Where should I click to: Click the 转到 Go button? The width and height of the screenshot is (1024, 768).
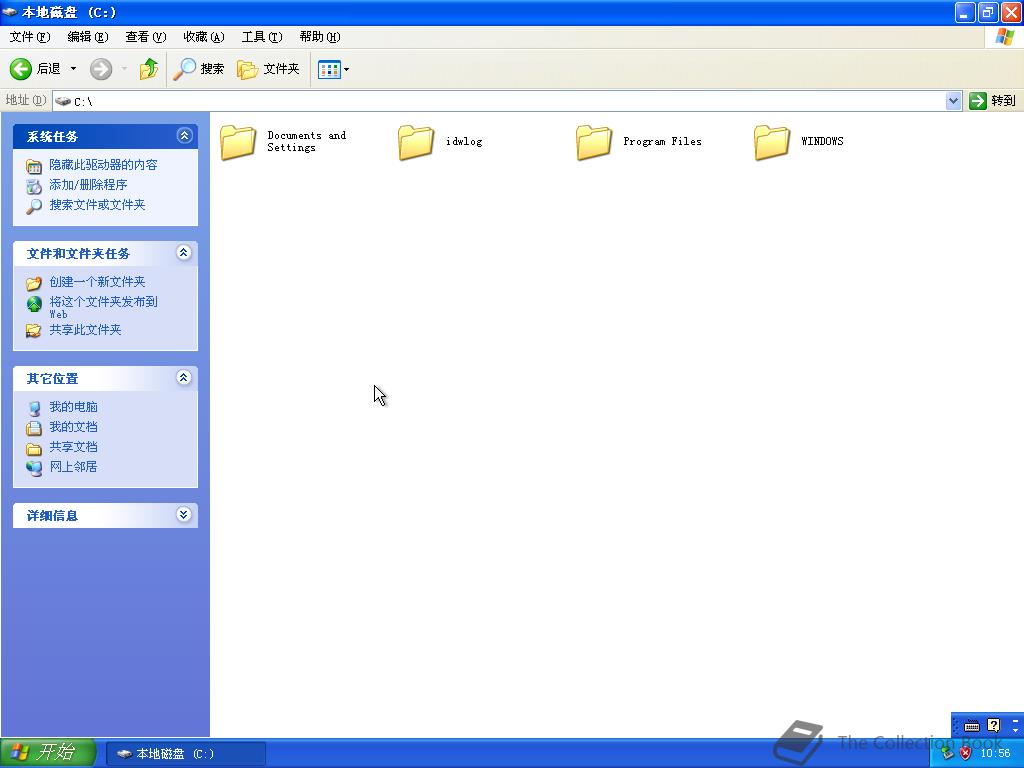[993, 101]
